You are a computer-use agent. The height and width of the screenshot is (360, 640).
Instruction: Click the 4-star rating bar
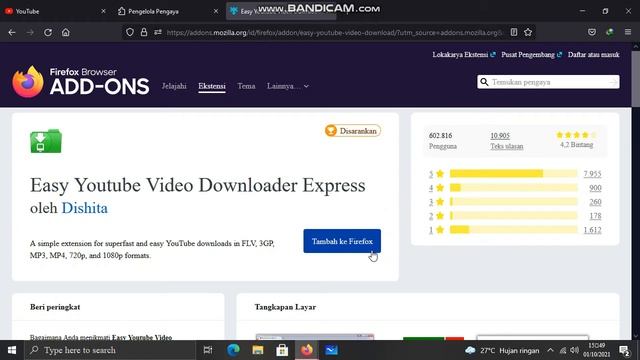(513, 188)
